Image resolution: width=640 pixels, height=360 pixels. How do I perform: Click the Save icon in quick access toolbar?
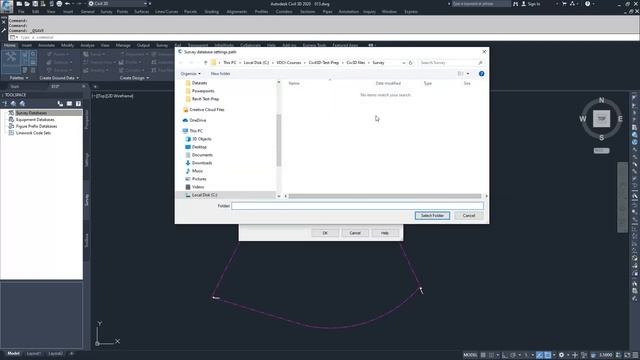point(35,4)
